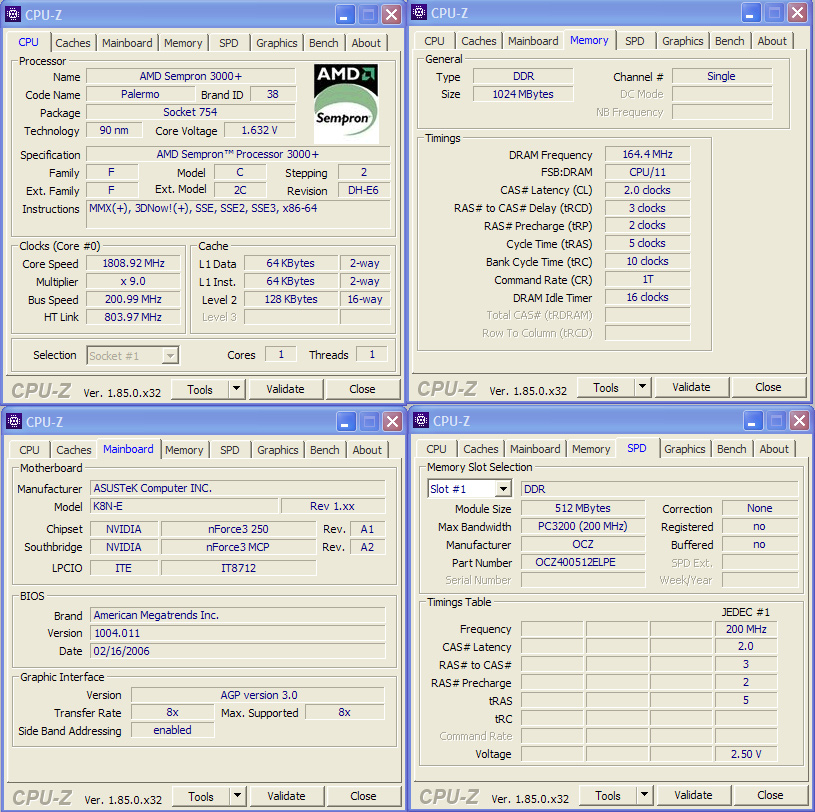Click the Level 2 cache value 128 KBytes
This screenshot has height=812, width=815.
(x=291, y=299)
